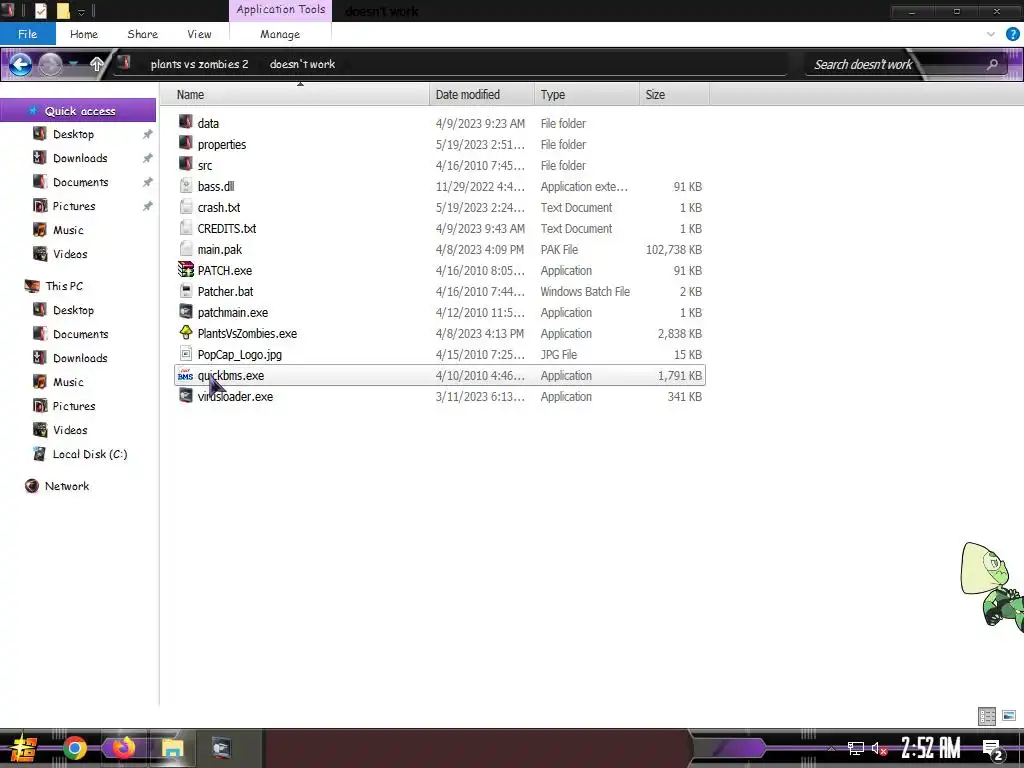Switch to details view layout

coord(987,716)
